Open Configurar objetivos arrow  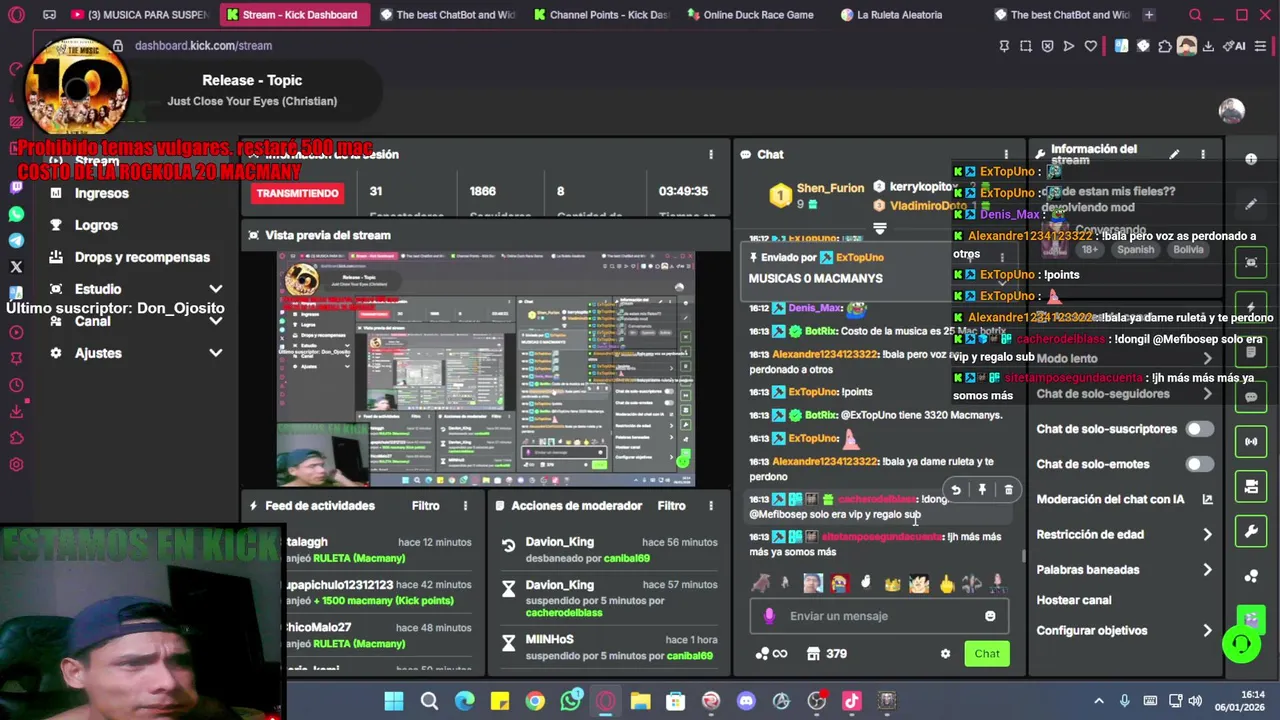coord(1207,631)
